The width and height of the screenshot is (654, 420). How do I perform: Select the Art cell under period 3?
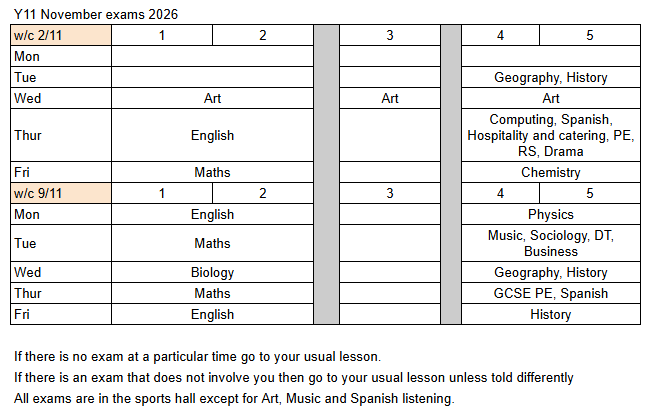pos(390,98)
